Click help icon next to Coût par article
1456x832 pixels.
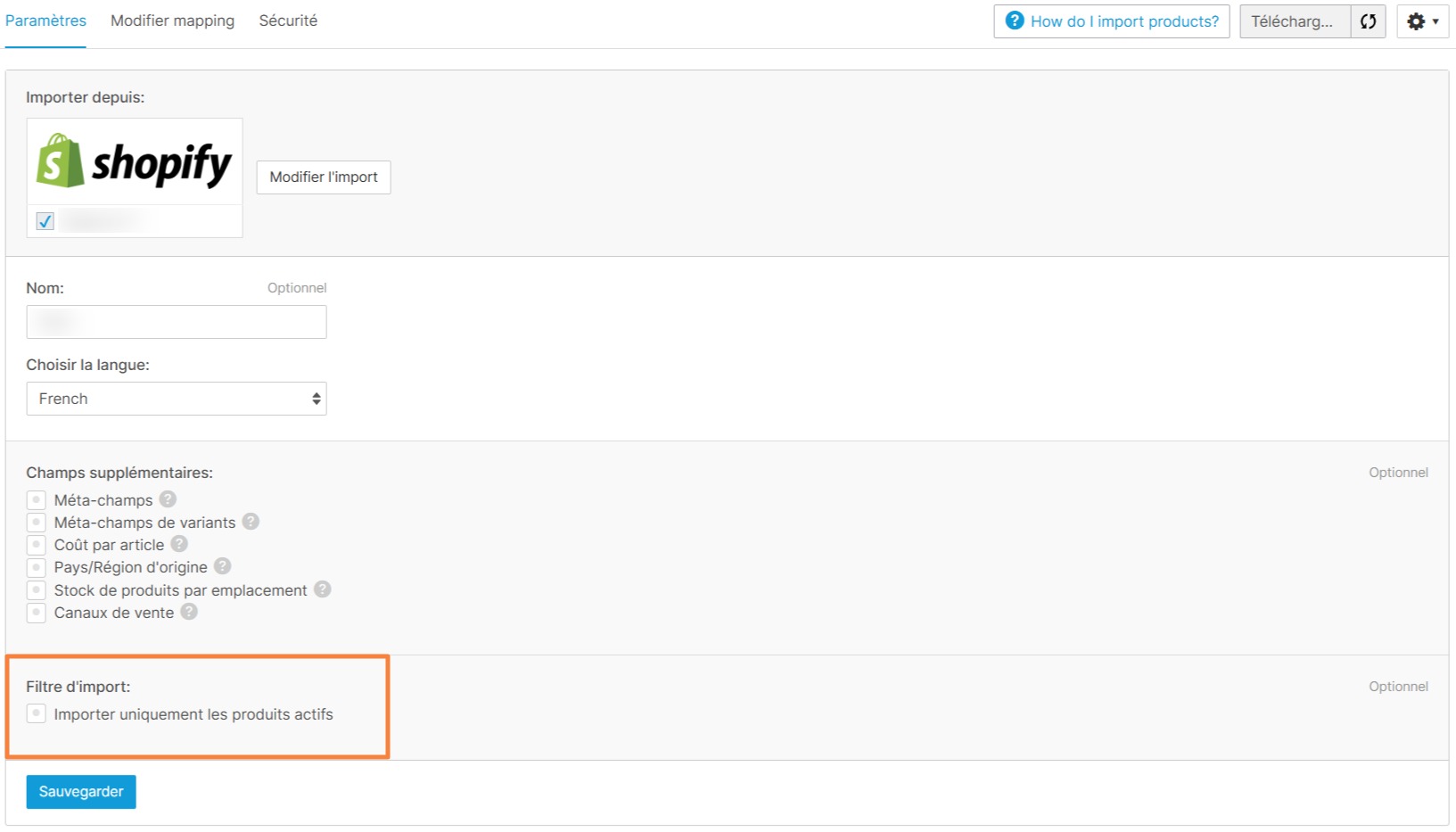(x=179, y=544)
